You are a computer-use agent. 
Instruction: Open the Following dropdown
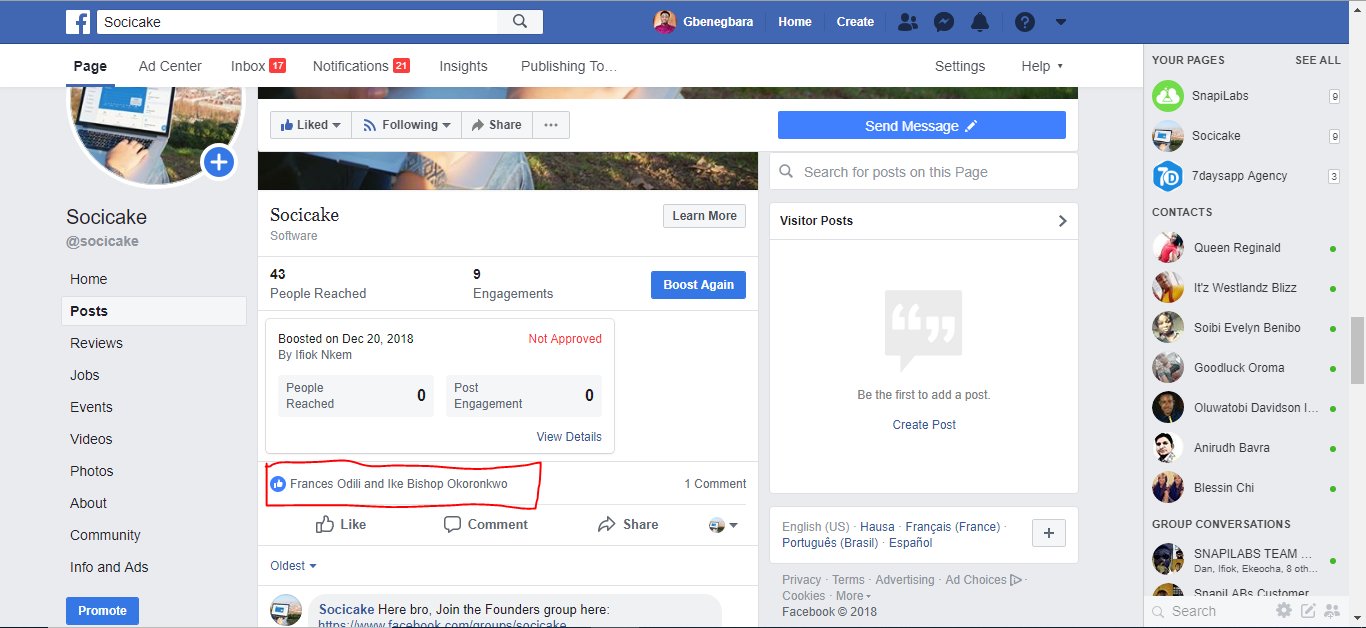click(406, 125)
